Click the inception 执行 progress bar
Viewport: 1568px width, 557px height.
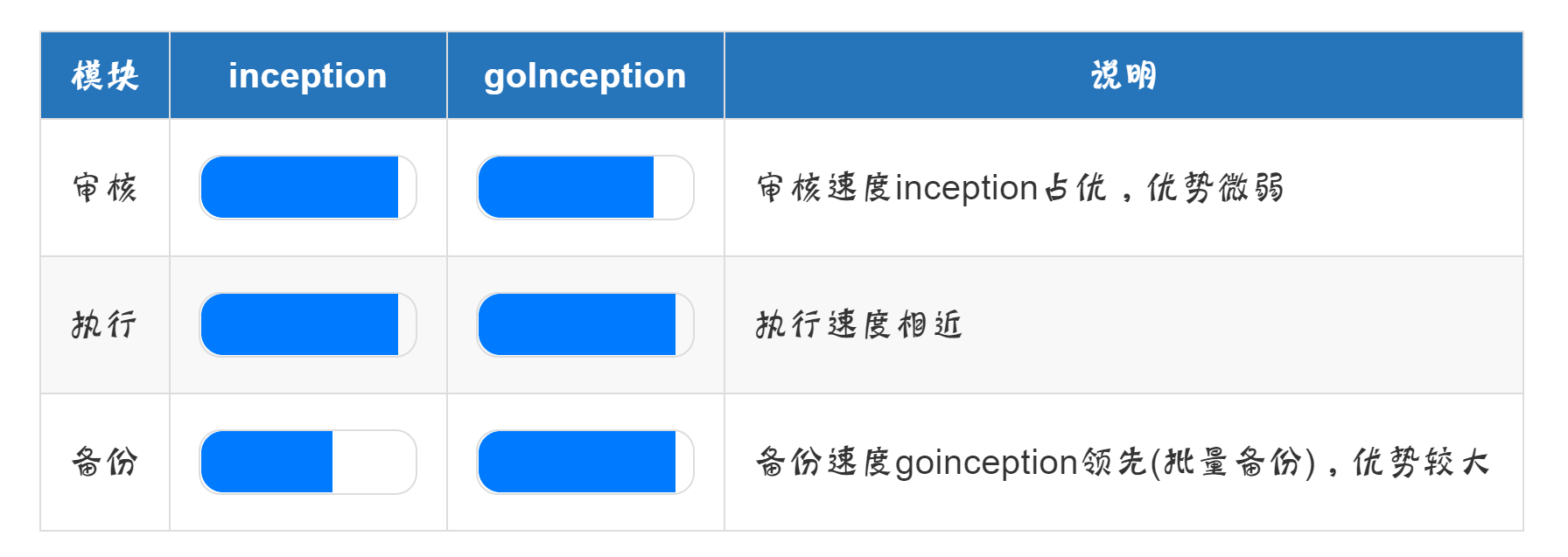pyautogui.click(x=308, y=324)
